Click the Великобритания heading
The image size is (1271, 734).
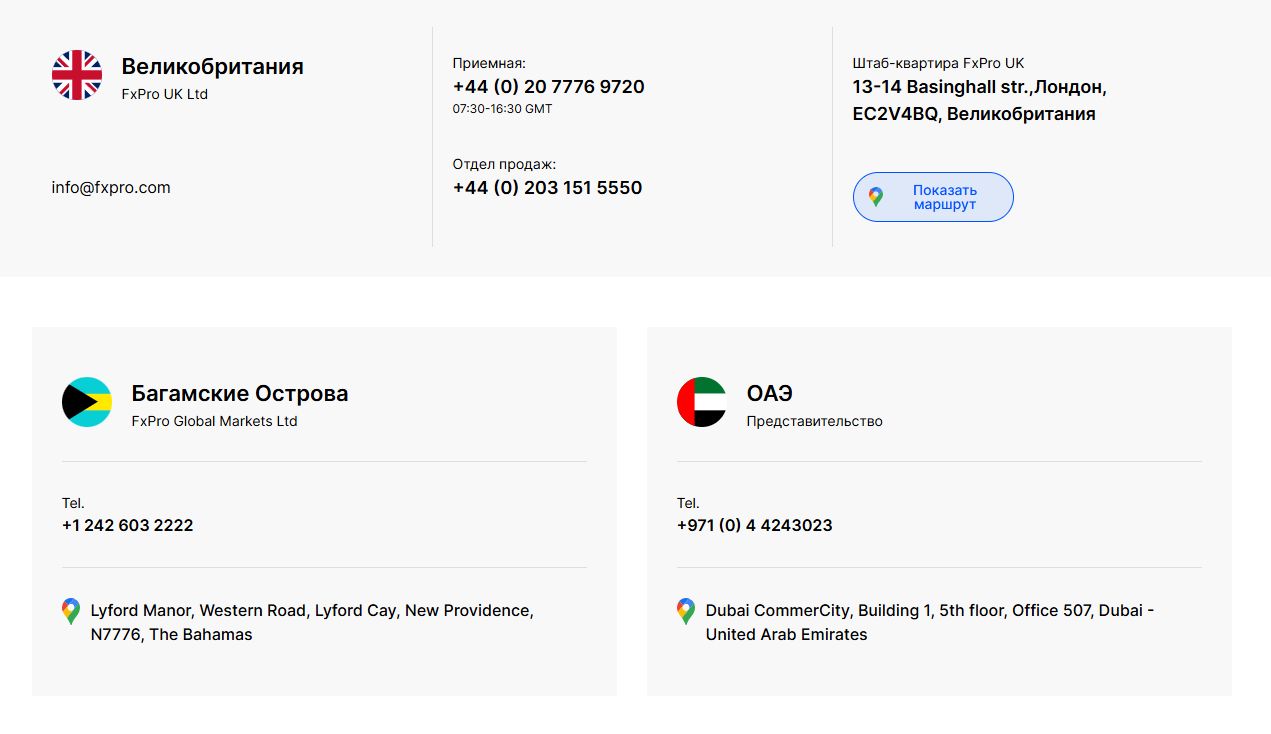click(212, 66)
